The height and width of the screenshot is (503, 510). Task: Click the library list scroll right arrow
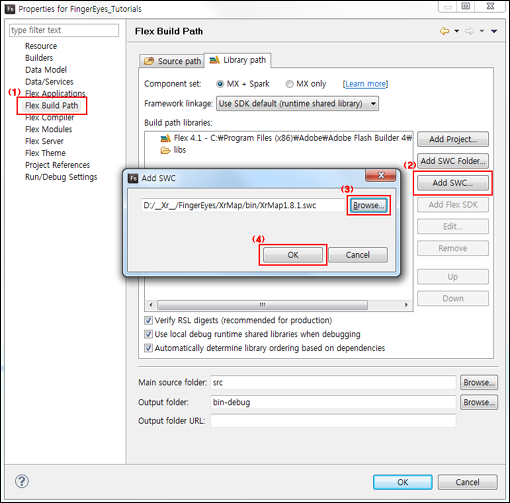pyautogui.click(x=406, y=305)
